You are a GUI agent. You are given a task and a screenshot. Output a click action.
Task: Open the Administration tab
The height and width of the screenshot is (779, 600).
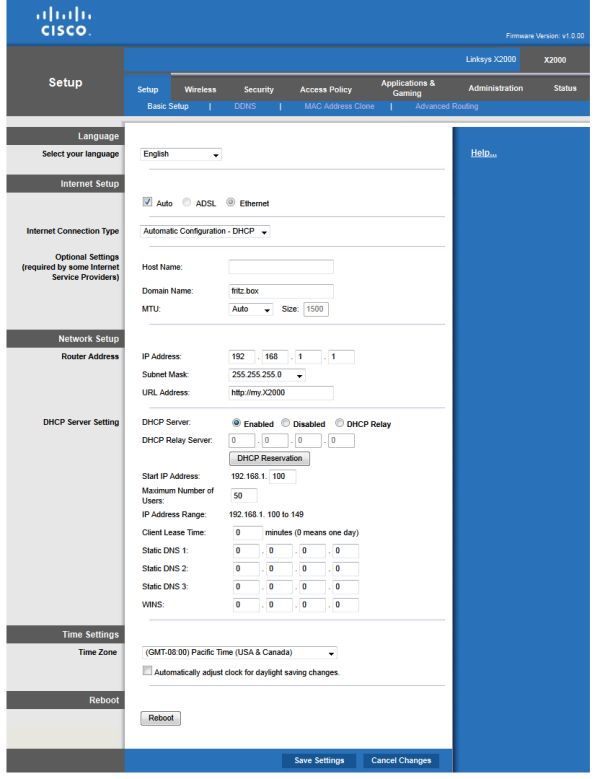pyautogui.click(x=495, y=89)
